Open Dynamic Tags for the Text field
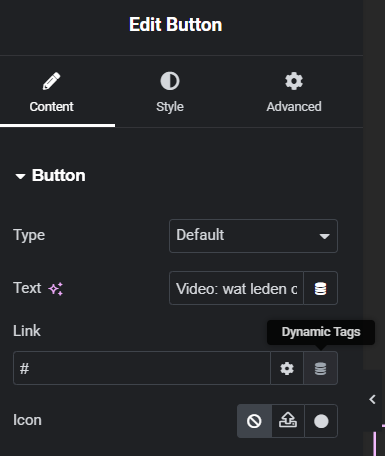The height and width of the screenshot is (456, 385). tap(320, 288)
